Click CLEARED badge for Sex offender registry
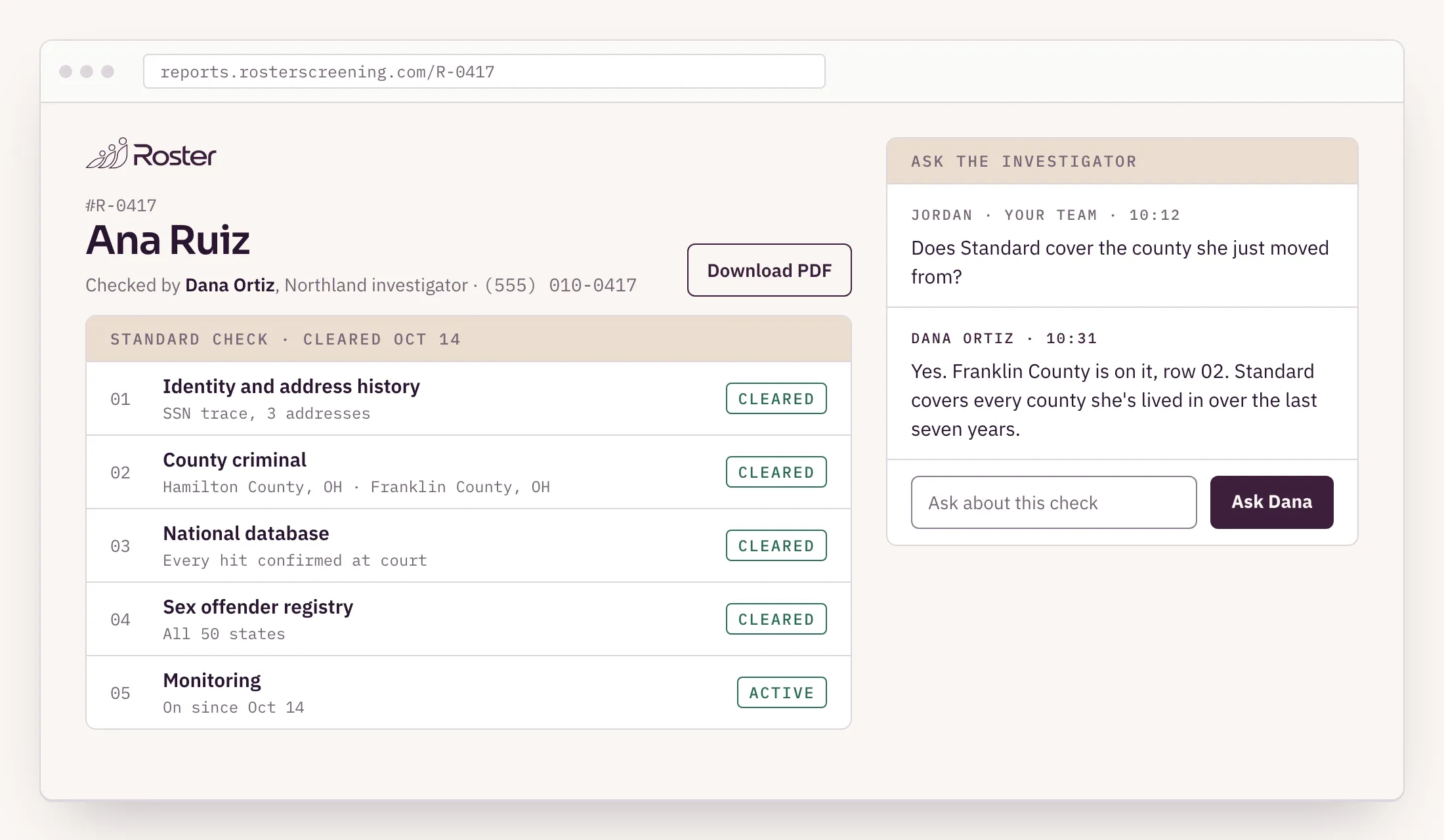The width and height of the screenshot is (1444, 840). [776, 619]
